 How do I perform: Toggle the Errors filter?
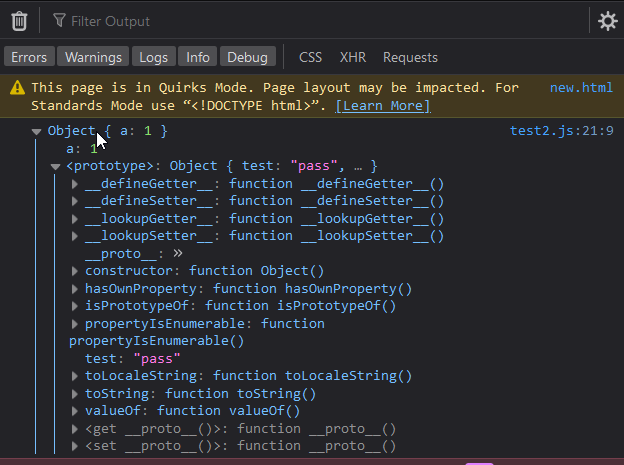coord(29,57)
